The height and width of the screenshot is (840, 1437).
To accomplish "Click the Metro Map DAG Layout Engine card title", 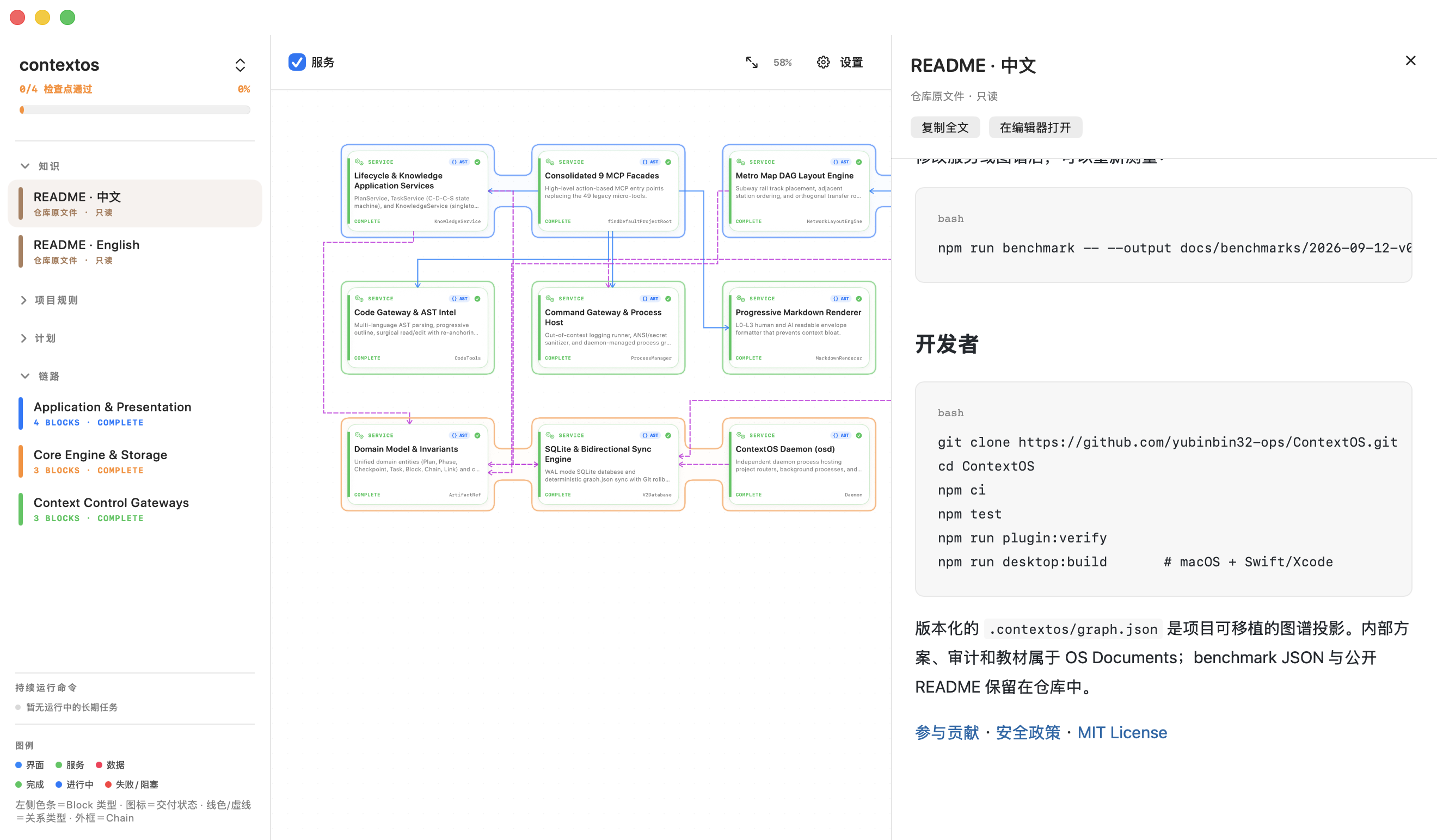I will [794, 176].
